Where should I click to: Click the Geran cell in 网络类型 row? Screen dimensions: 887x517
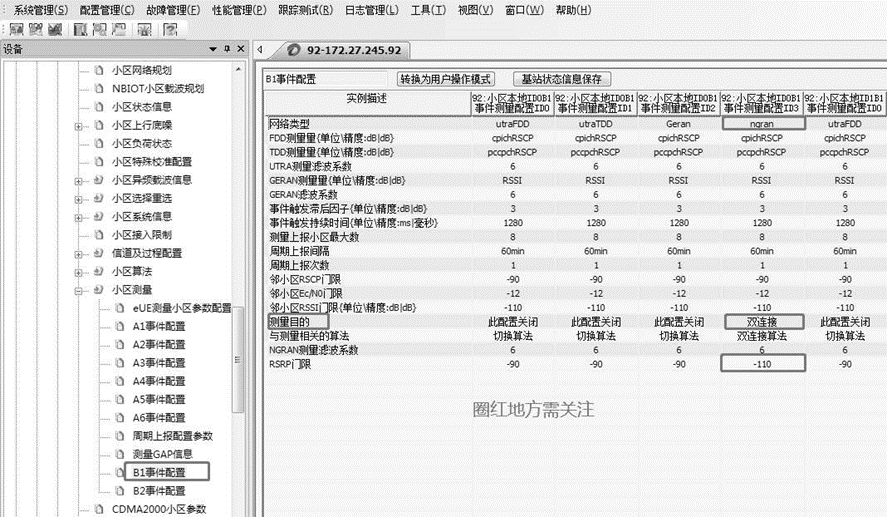679,124
